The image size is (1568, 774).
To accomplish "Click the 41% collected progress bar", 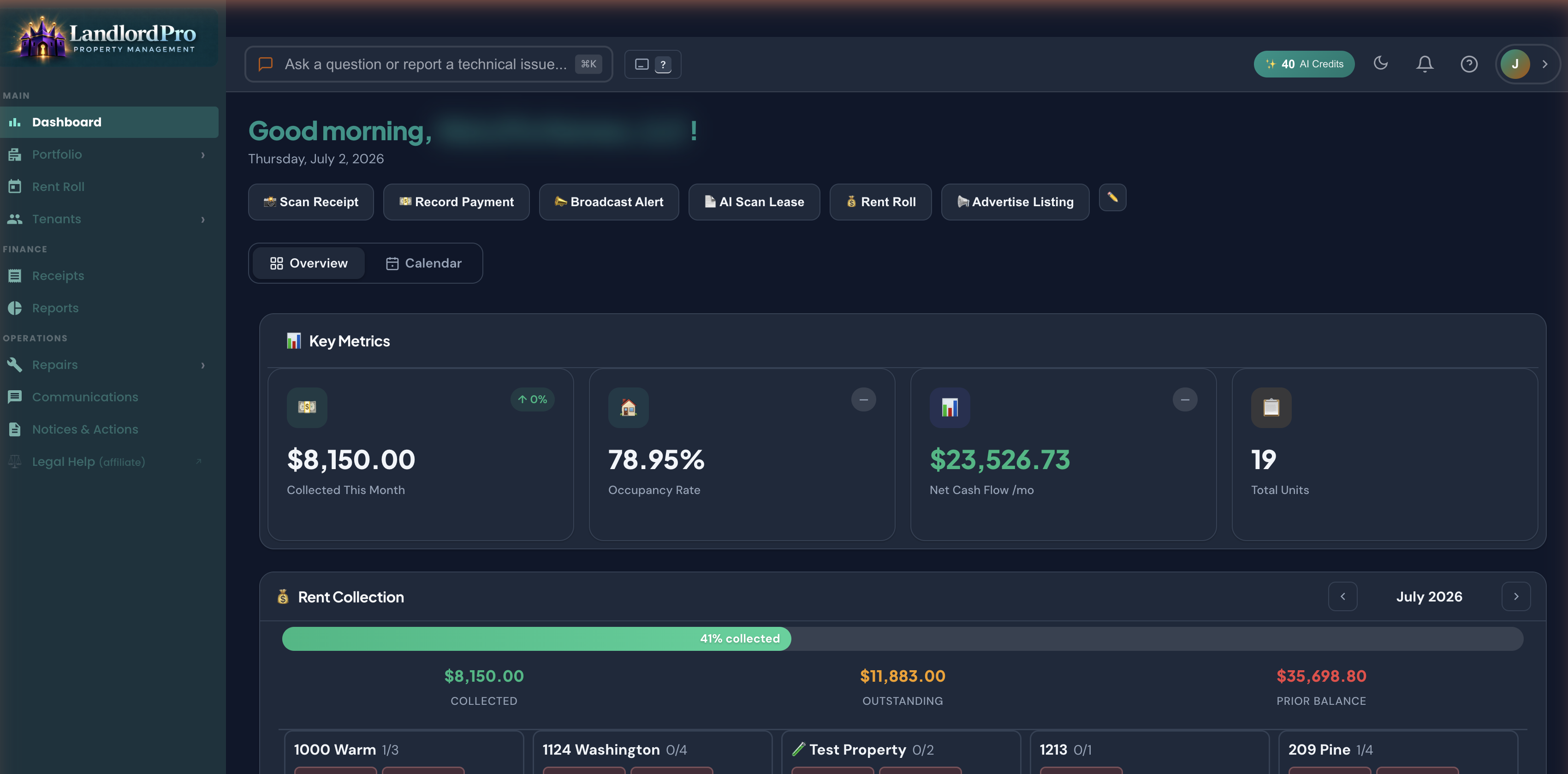I will [902, 639].
